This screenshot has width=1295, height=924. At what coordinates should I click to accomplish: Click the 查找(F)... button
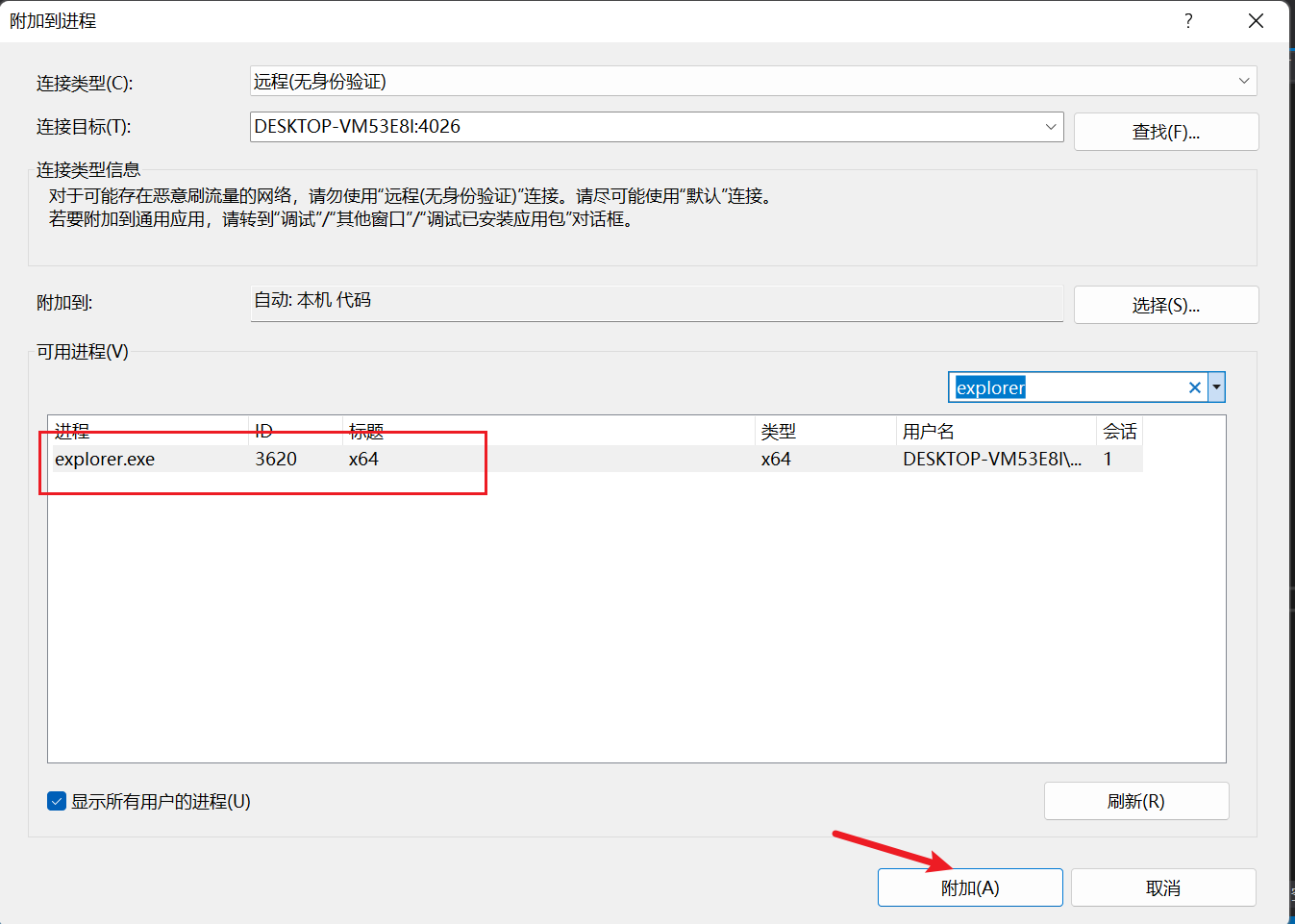[1165, 132]
